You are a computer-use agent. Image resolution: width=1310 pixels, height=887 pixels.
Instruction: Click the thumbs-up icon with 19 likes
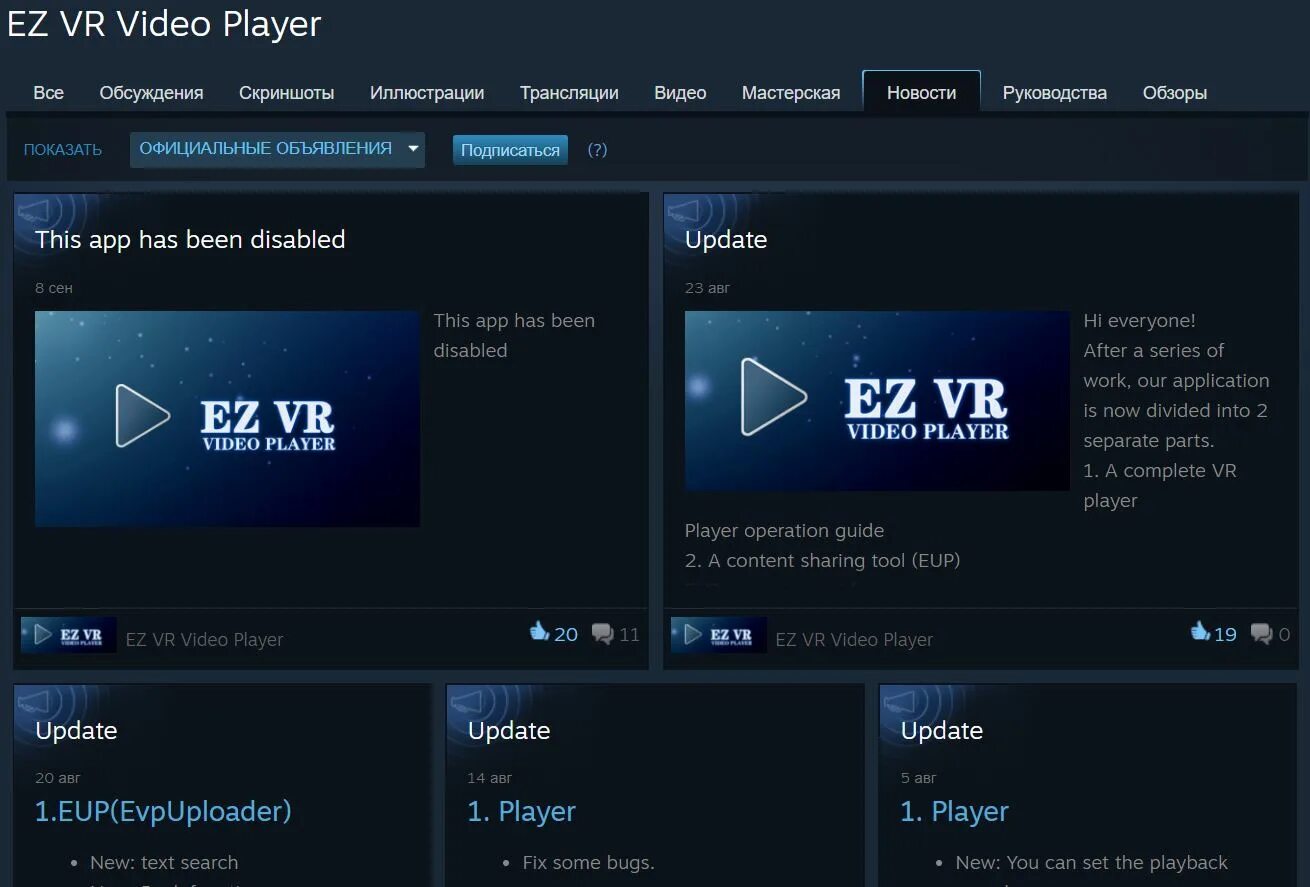tap(1200, 631)
